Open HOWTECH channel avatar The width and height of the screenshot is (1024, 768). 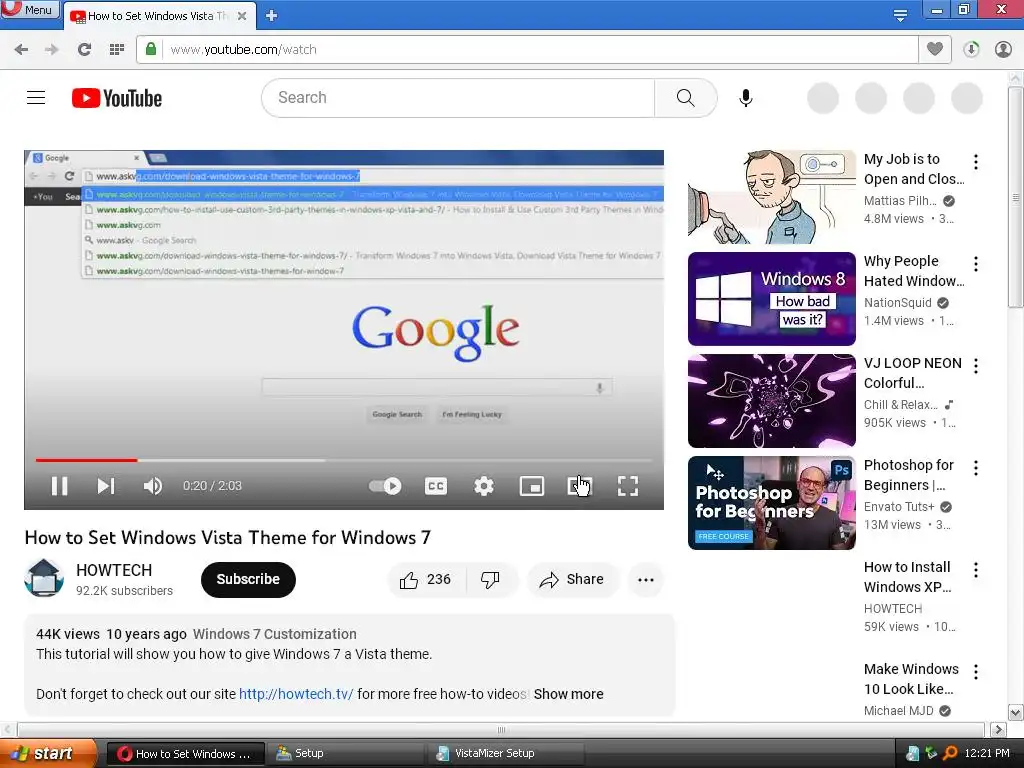click(x=44, y=578)
